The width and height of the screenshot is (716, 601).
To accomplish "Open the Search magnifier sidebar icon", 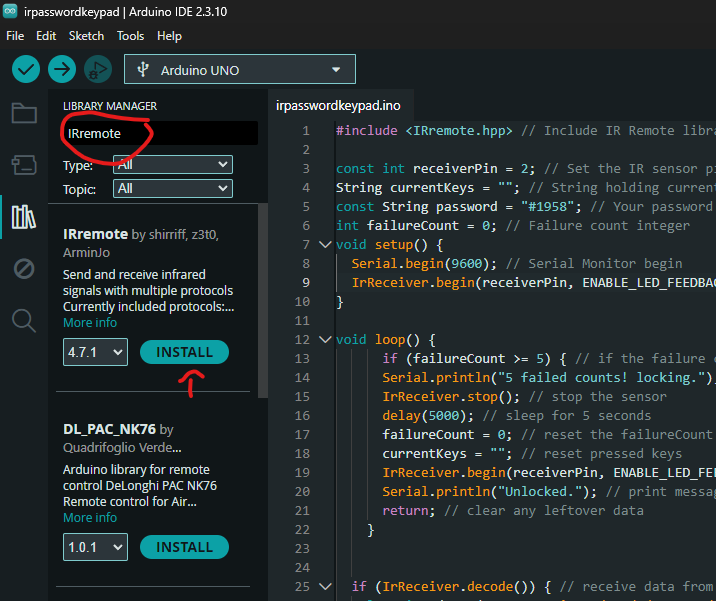I will click(24, 321).
